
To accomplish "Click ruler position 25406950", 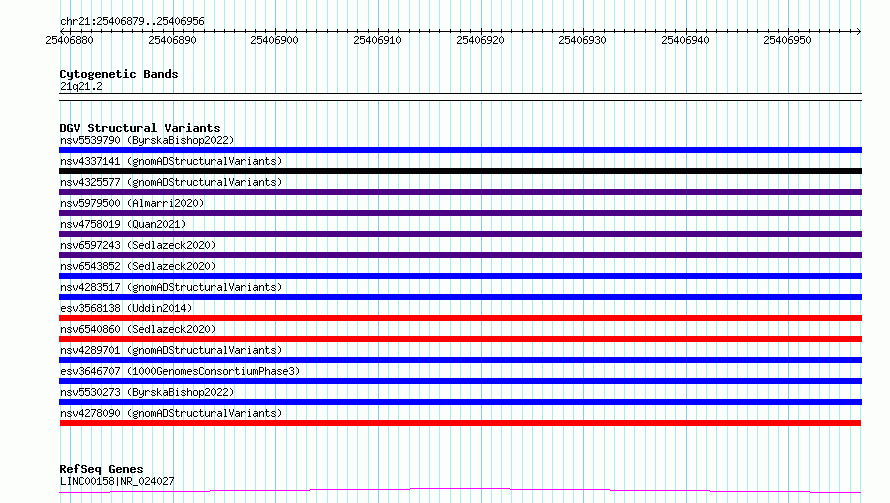I will 787,40.
